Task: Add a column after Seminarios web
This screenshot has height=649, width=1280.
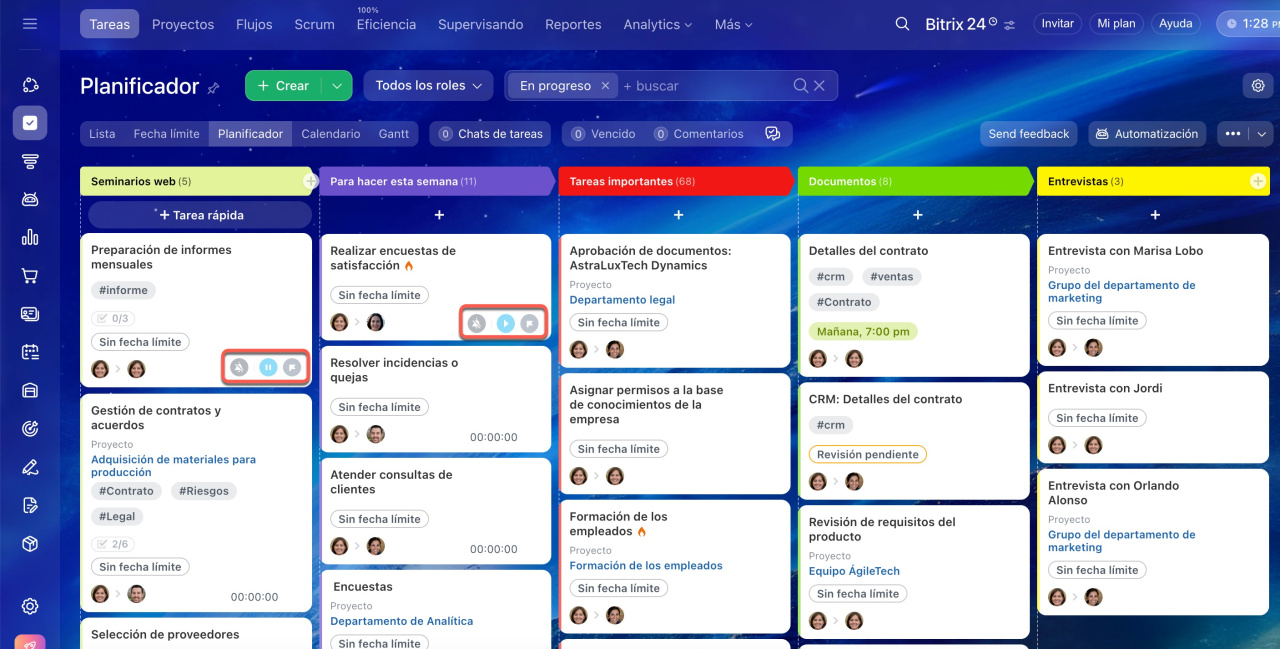Action: pyautogui.click(x=310, y=181)
